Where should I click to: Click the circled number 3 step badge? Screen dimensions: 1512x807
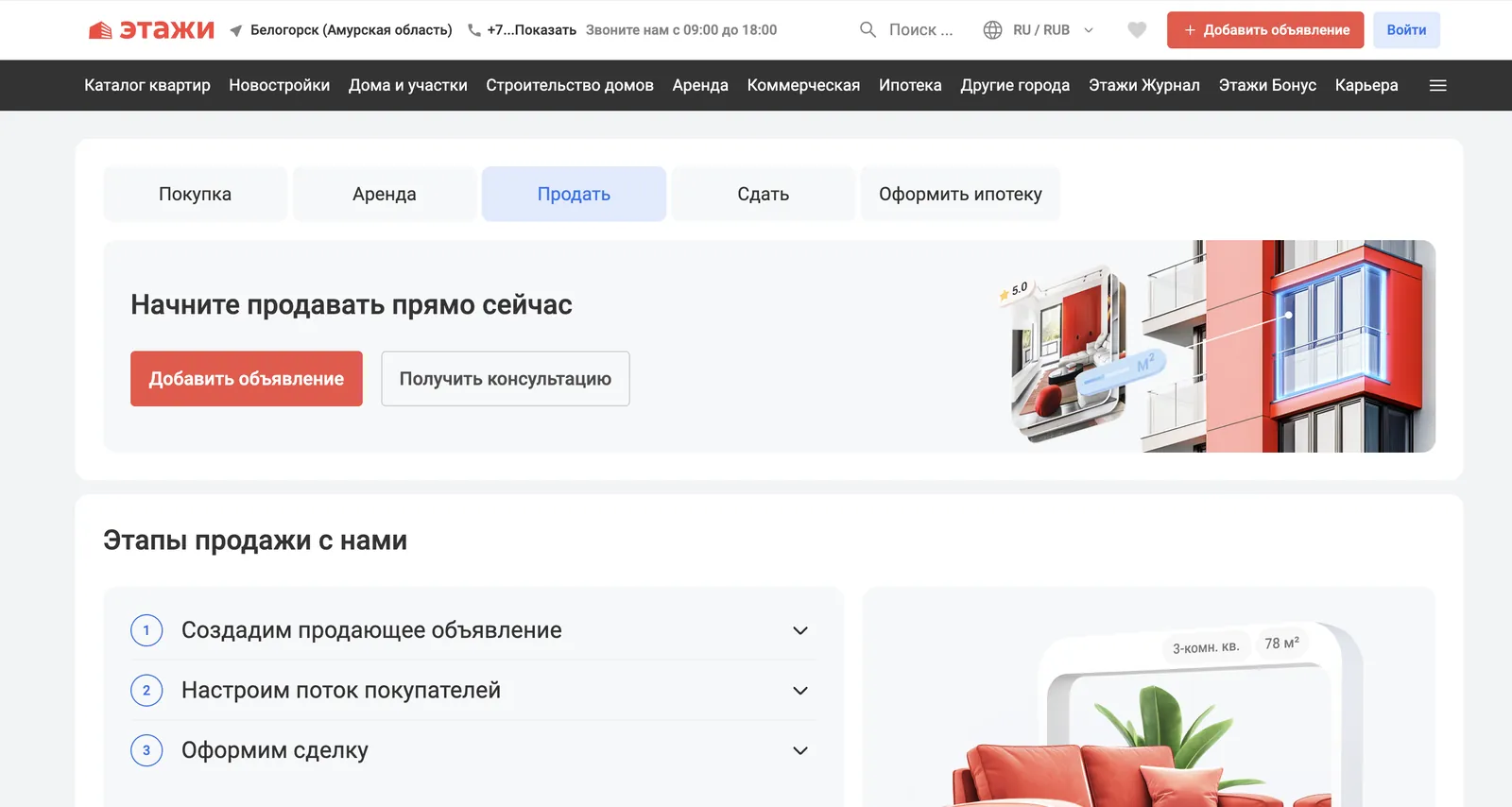[146, 750]
